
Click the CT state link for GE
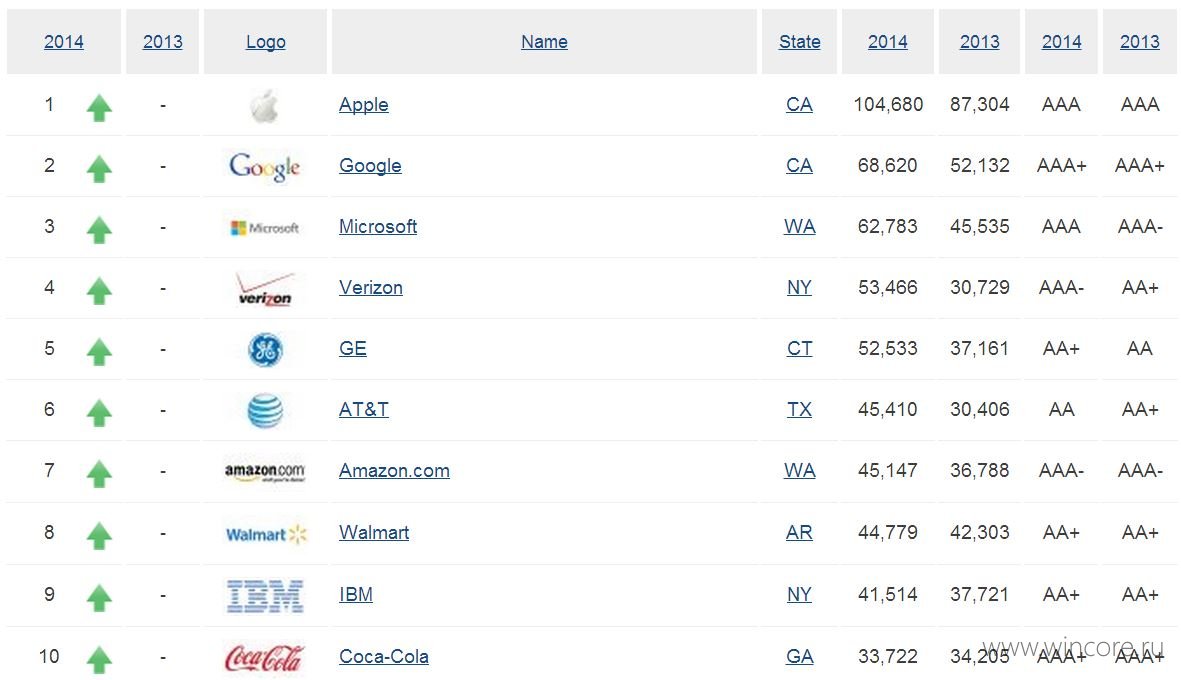tap(799, 348)
